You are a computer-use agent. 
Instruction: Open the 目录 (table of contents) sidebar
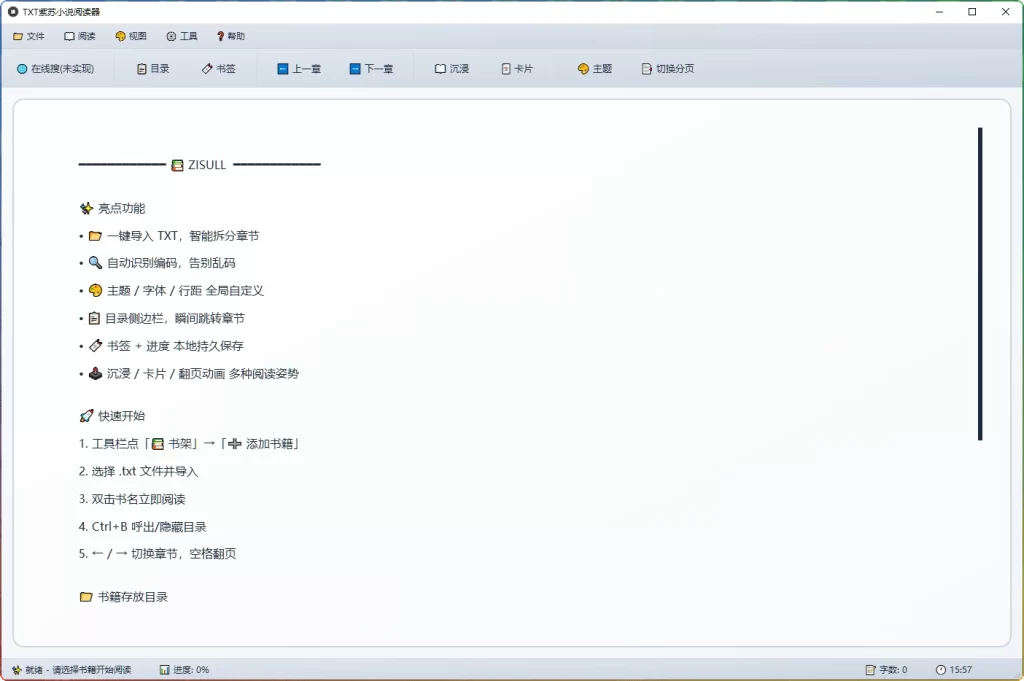pyautogui.click(x=152, y=68)
